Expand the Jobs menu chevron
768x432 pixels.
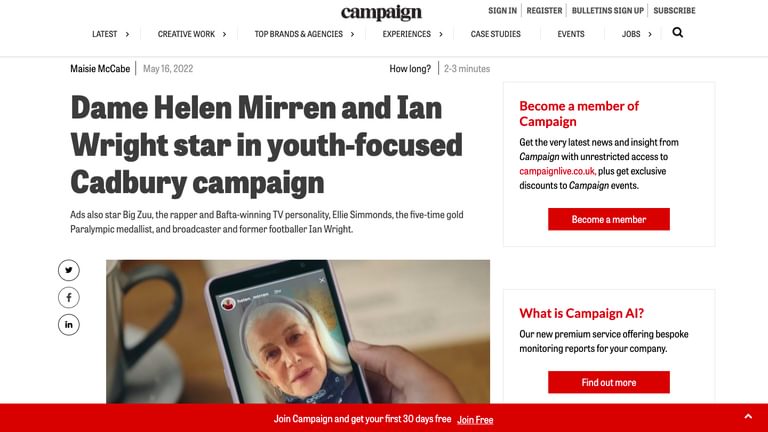point(650,34)
